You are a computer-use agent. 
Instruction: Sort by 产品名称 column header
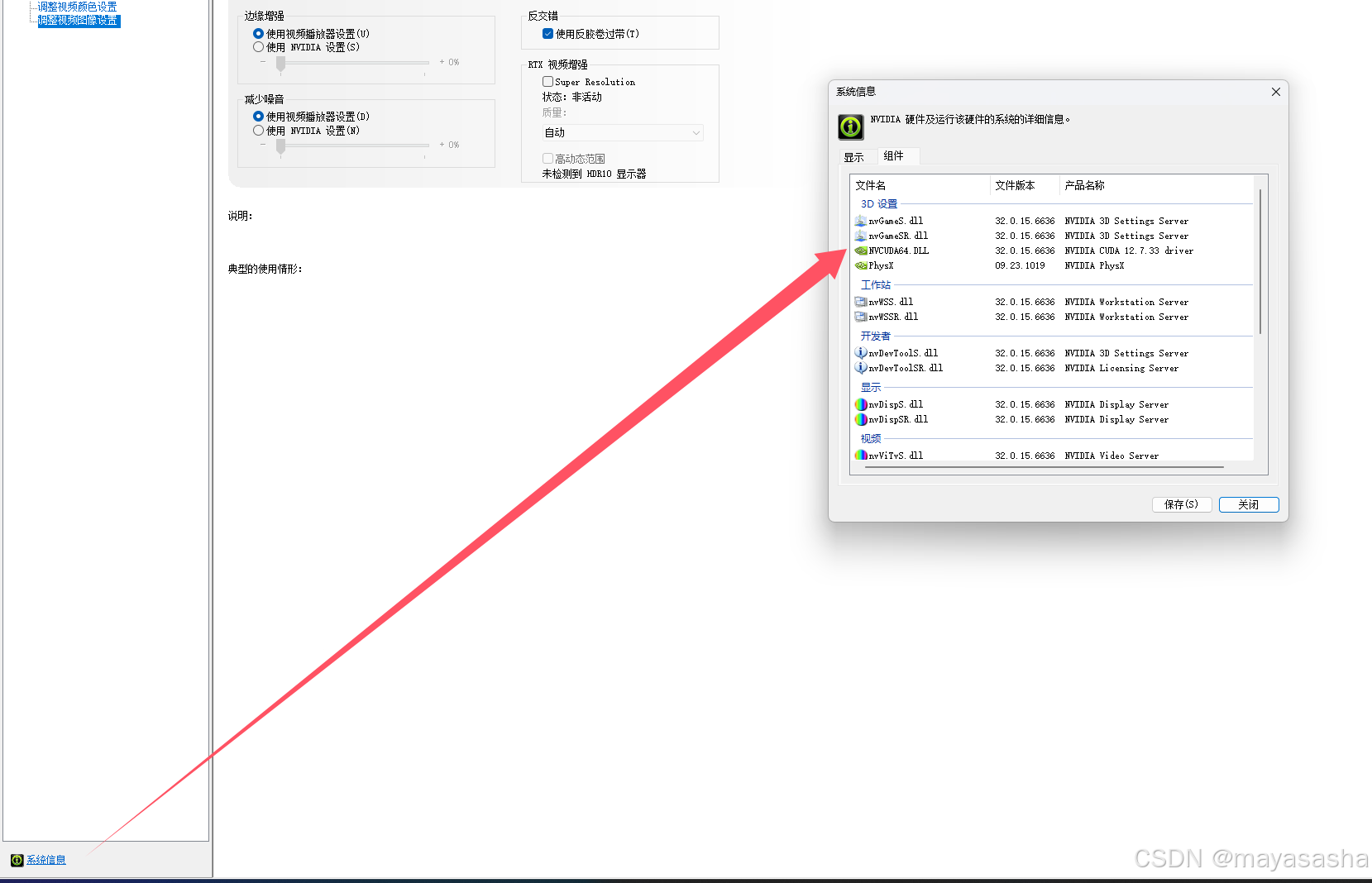point(1157,185)
